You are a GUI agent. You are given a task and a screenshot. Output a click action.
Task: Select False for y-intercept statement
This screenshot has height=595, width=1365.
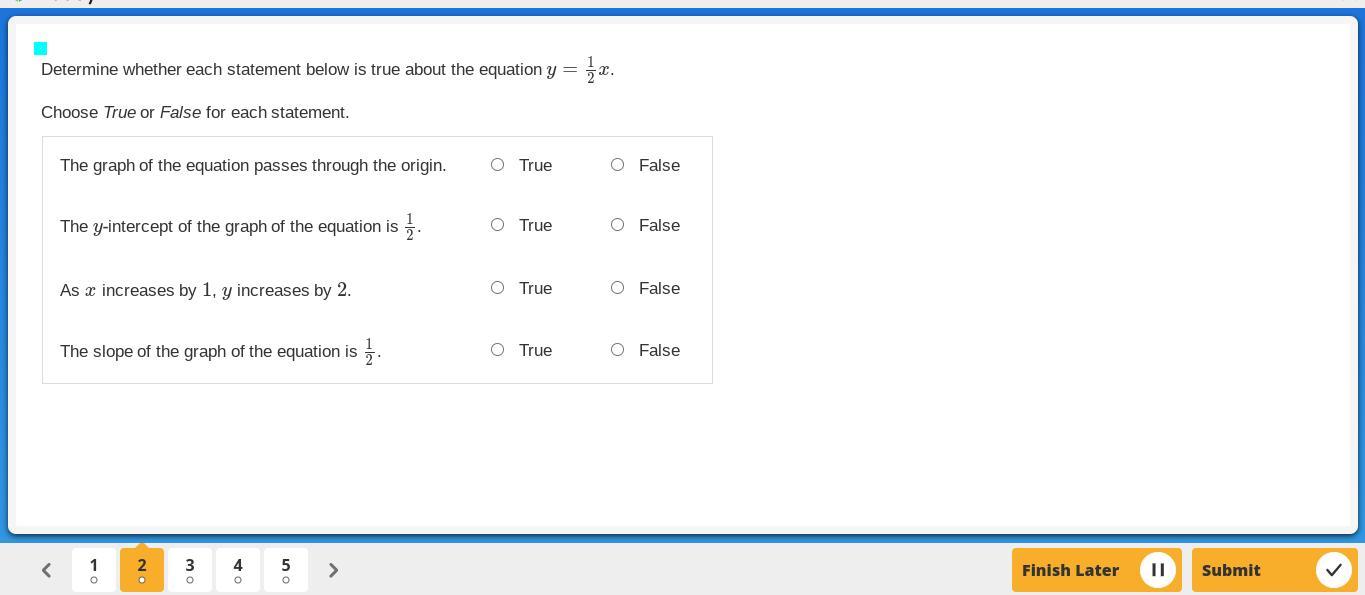[617, 225]
